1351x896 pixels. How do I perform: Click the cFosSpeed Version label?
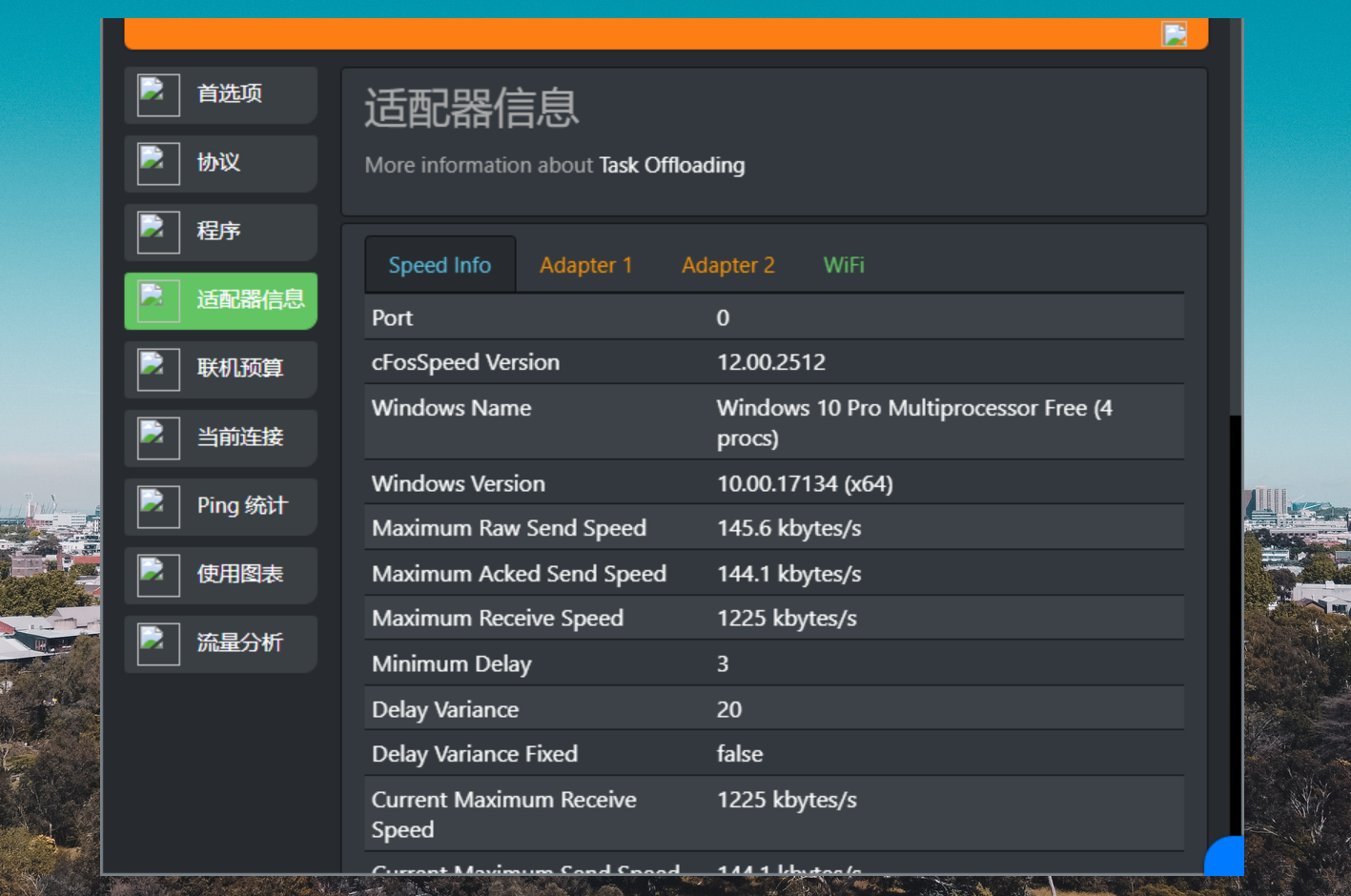pyautogui.click(x=465, y=362)
